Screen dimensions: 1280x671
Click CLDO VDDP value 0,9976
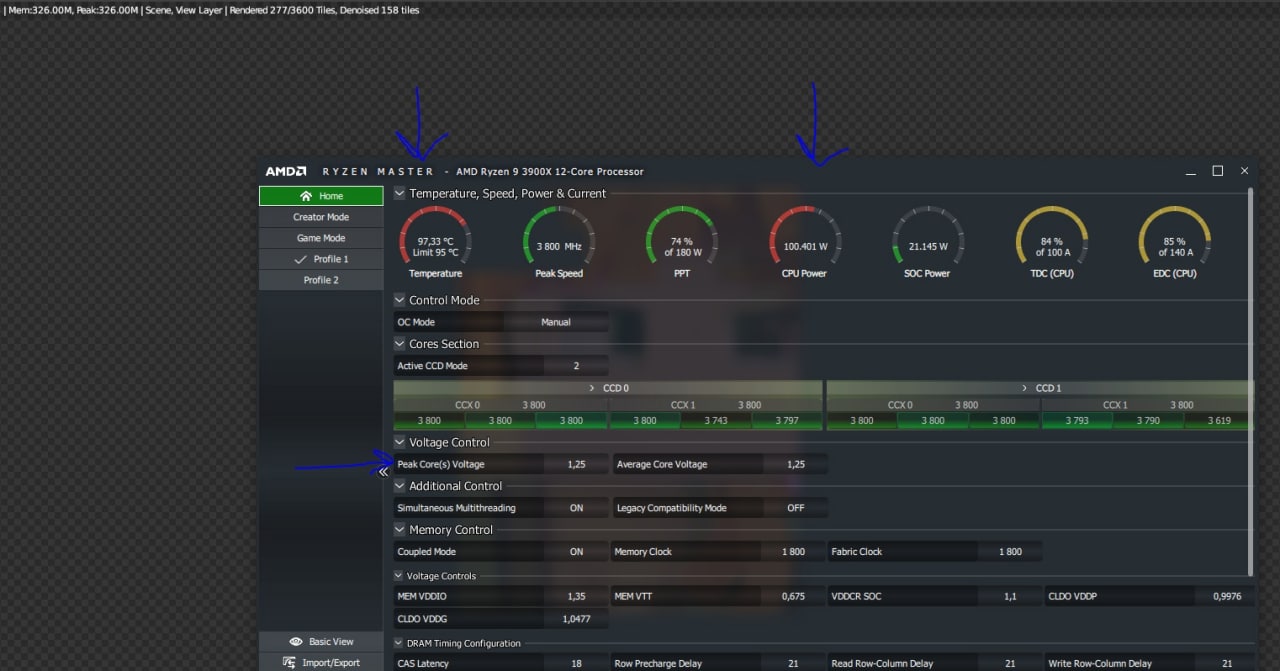(x=1226, y=596)
